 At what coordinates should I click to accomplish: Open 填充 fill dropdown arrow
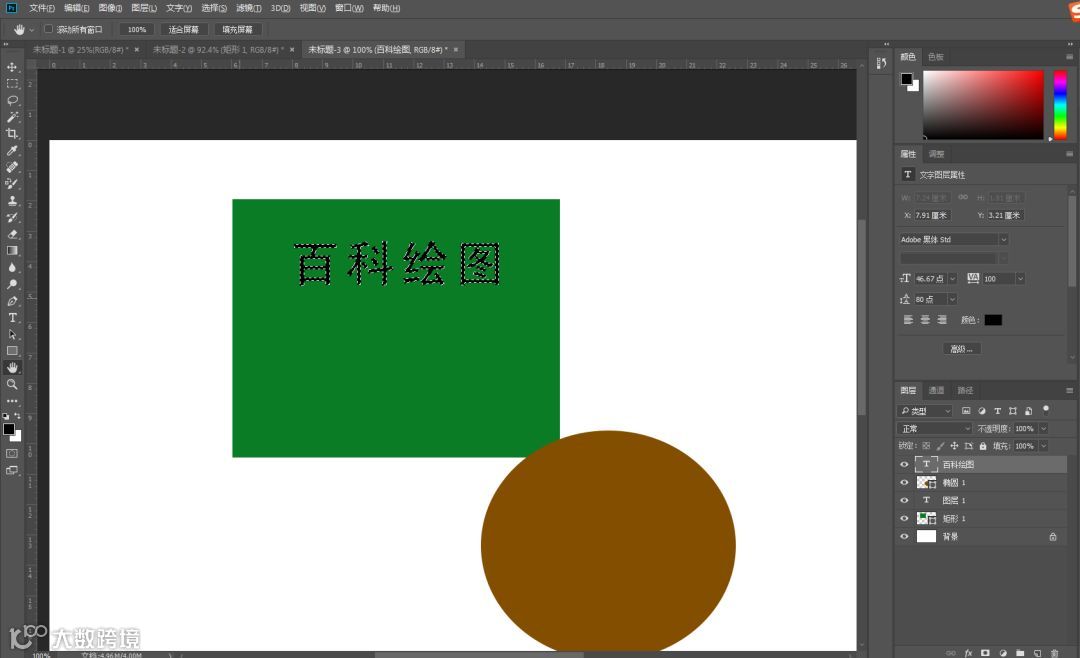tap(1044, 446)
